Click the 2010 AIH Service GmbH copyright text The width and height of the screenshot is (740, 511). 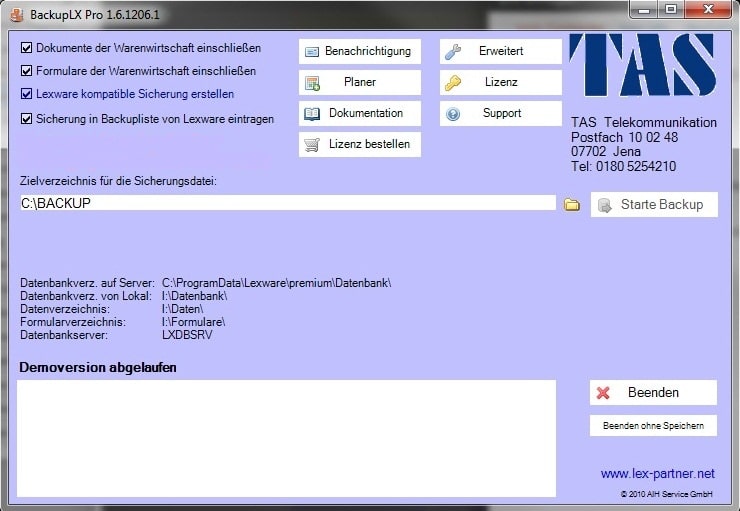pyautogui.click(x=666, y=494)
